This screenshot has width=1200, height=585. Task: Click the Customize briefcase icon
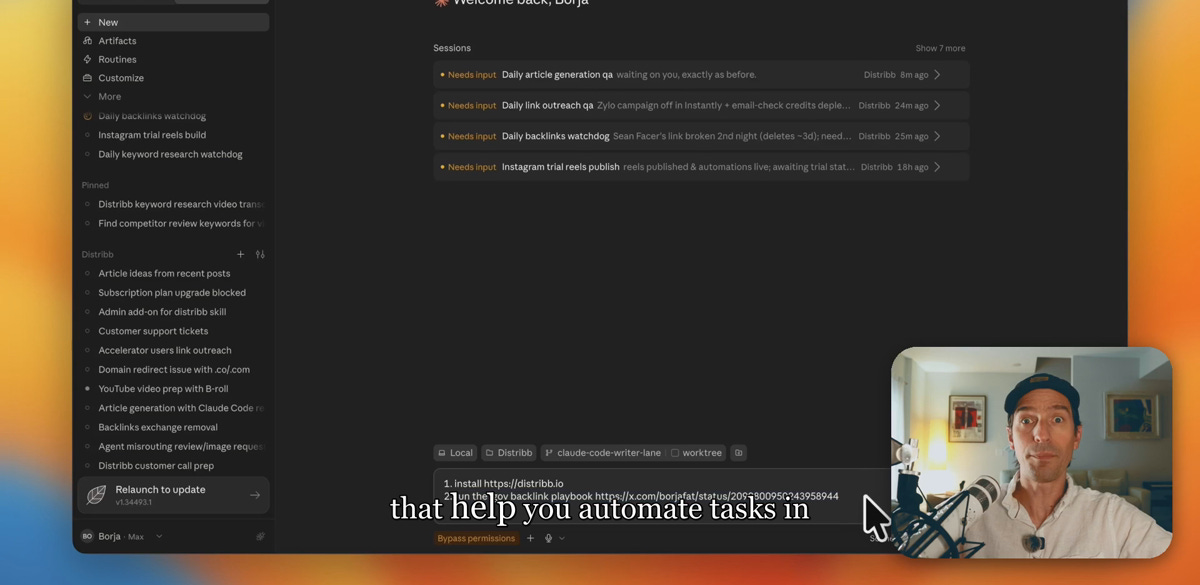pos(87,78)
